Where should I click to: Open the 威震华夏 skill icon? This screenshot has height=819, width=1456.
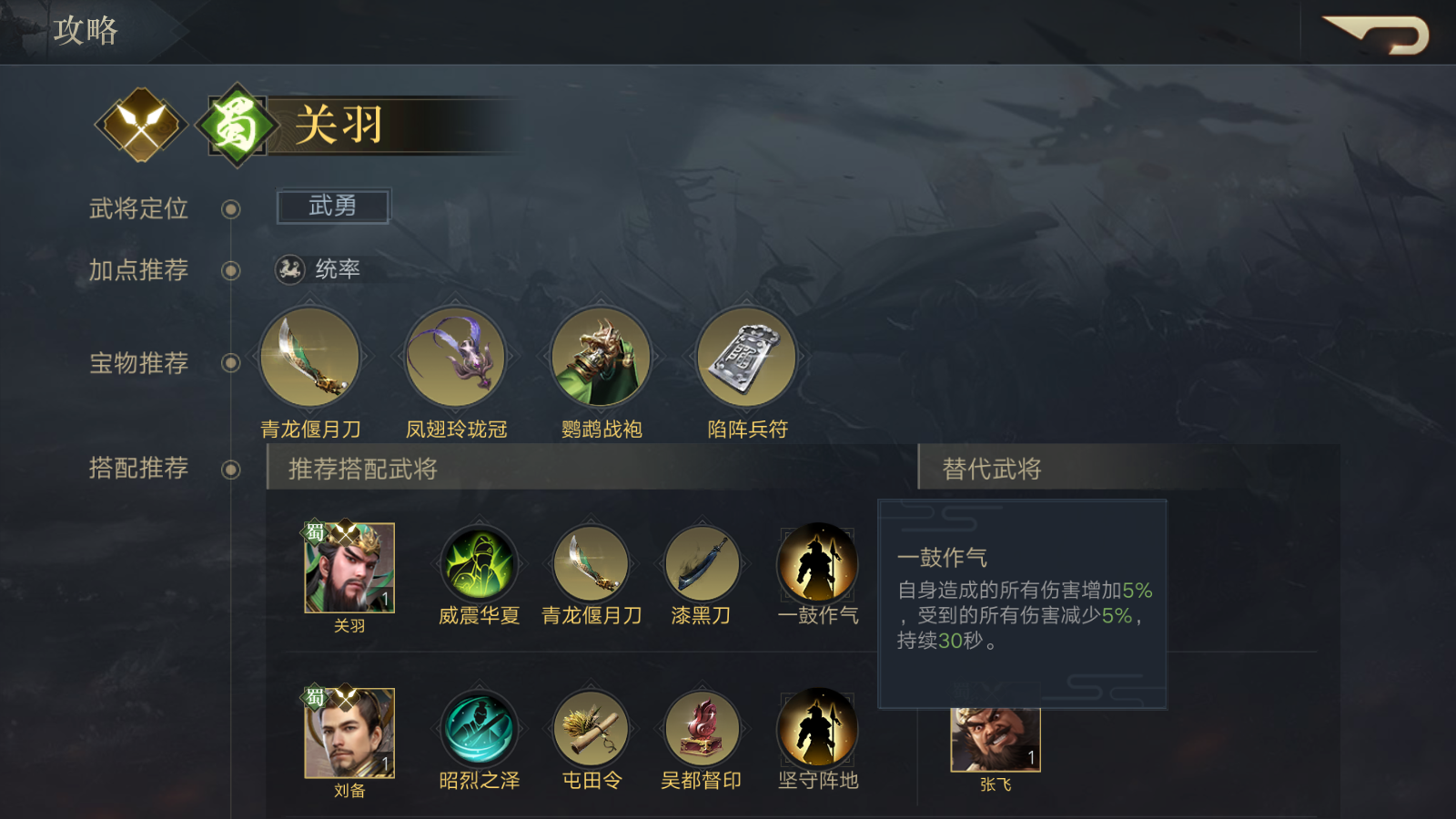pyautogui.click(x=479, y=564)
